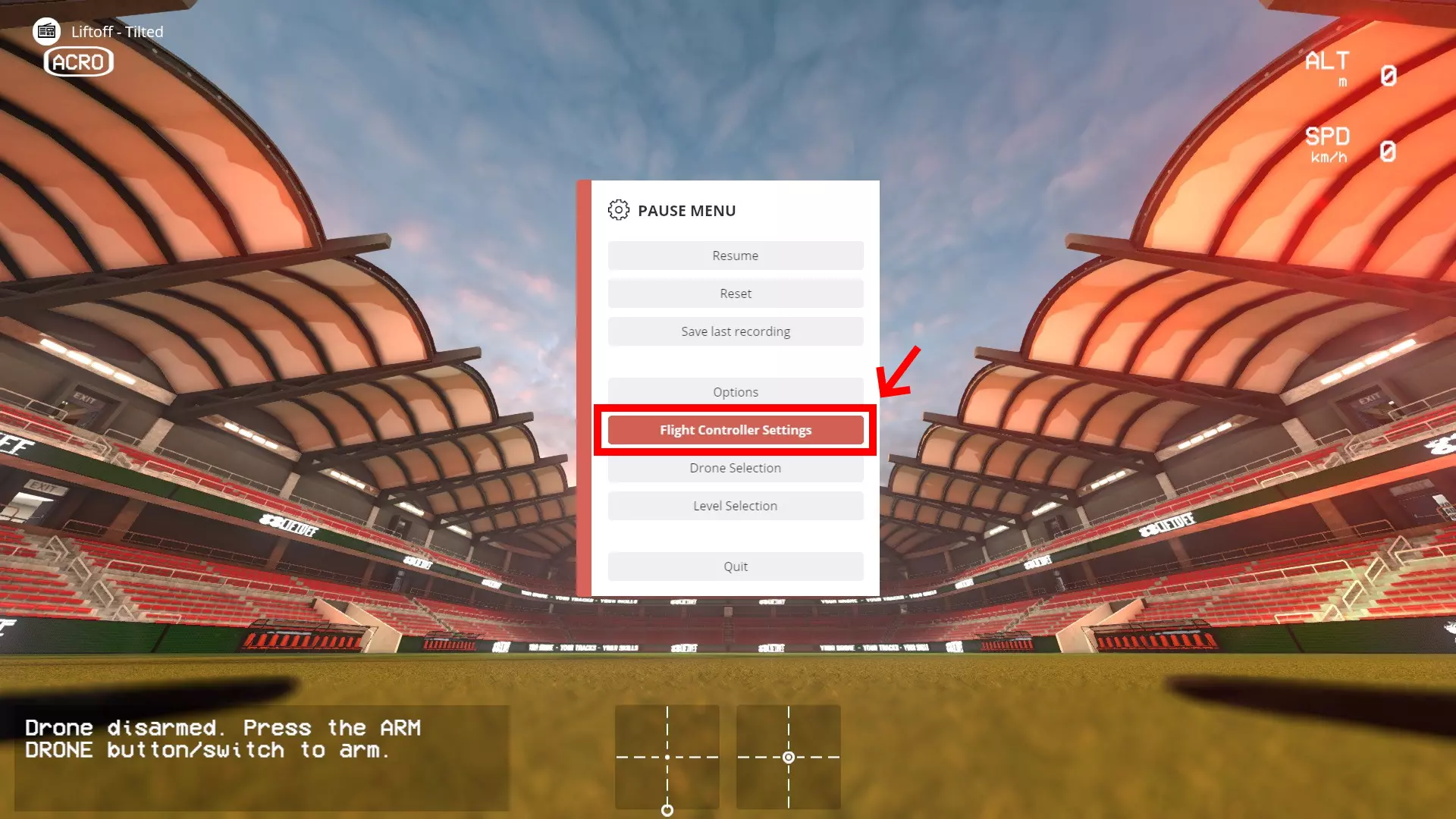The image size is (1456, 819).
Task: Click the gear icon beside Pause Menu
Action: tap(618, 210)
